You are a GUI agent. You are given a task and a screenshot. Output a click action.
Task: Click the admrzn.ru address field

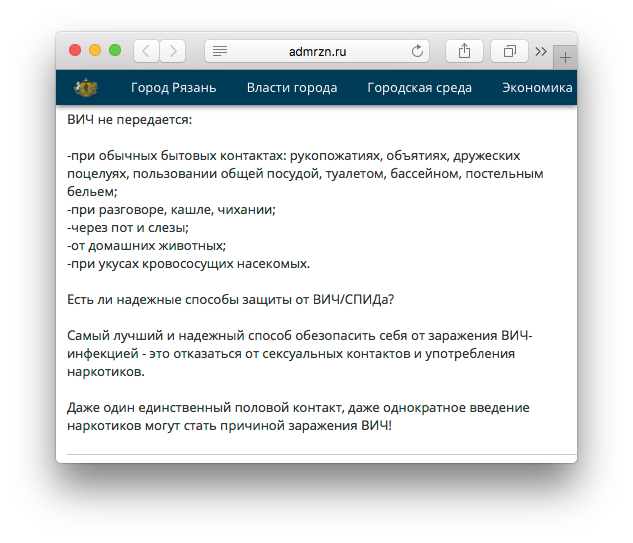(x=317, y=50)
